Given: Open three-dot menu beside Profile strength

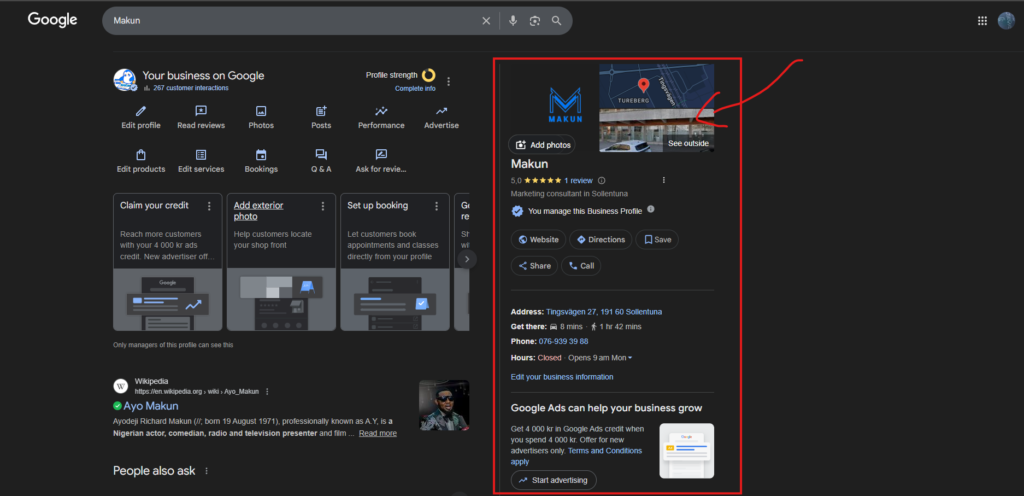Looking at the screenshot, I should click(x=449, y=82).
